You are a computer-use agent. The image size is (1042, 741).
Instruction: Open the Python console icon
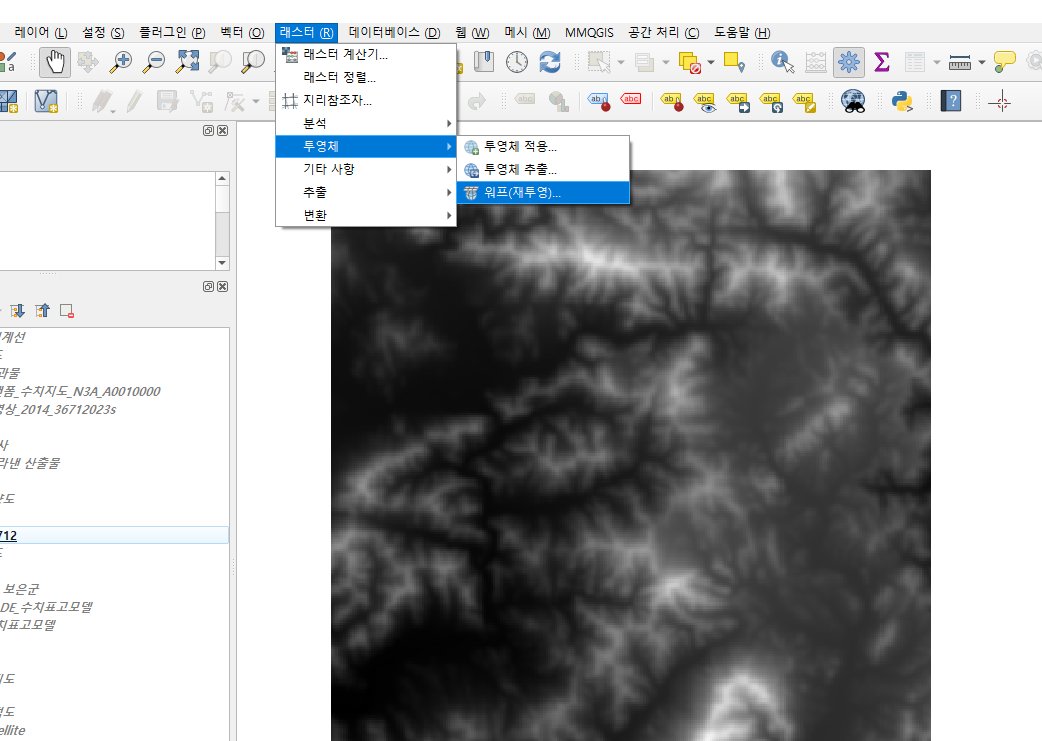click(902, 101)
